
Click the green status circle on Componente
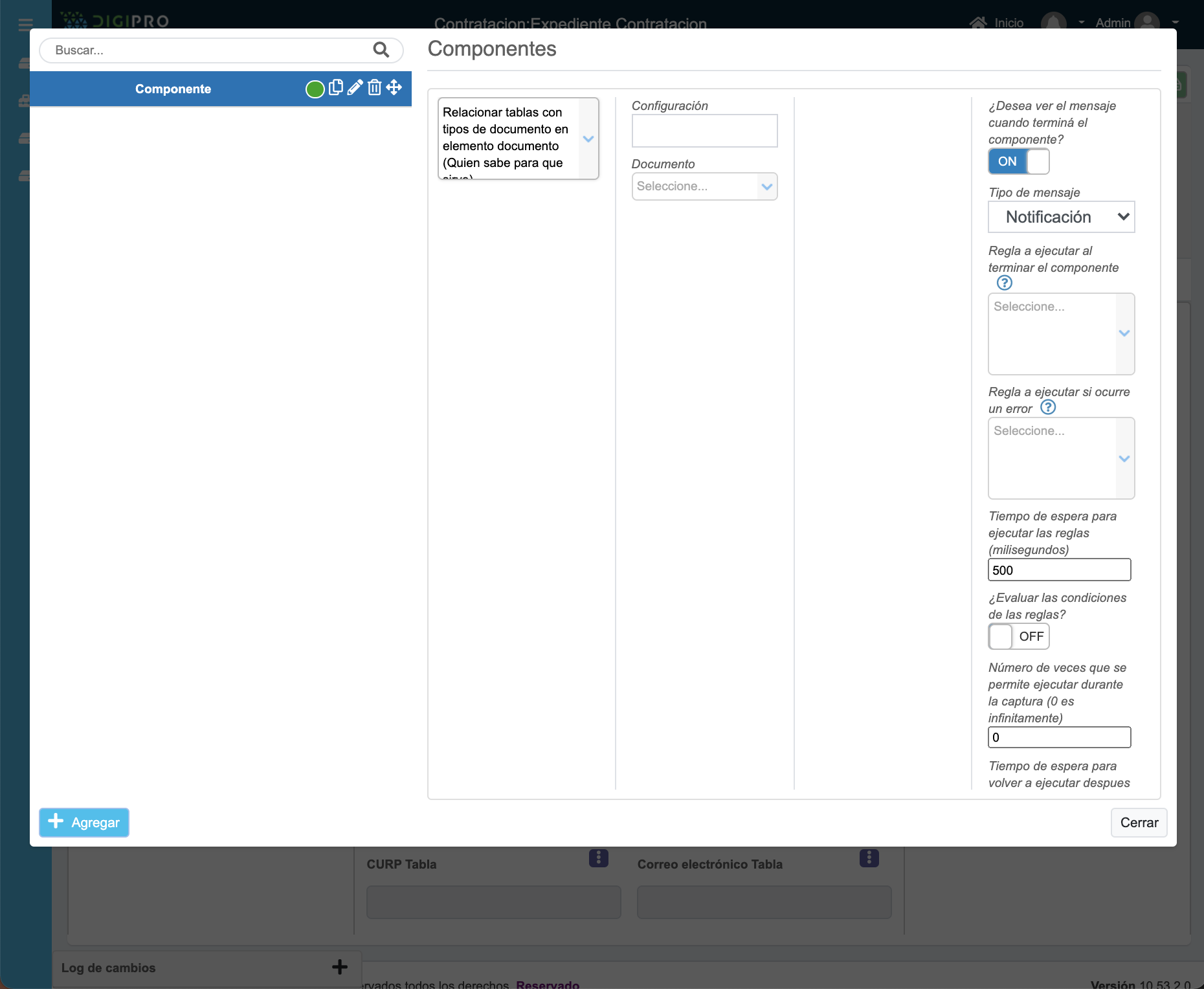click(315, 89)
